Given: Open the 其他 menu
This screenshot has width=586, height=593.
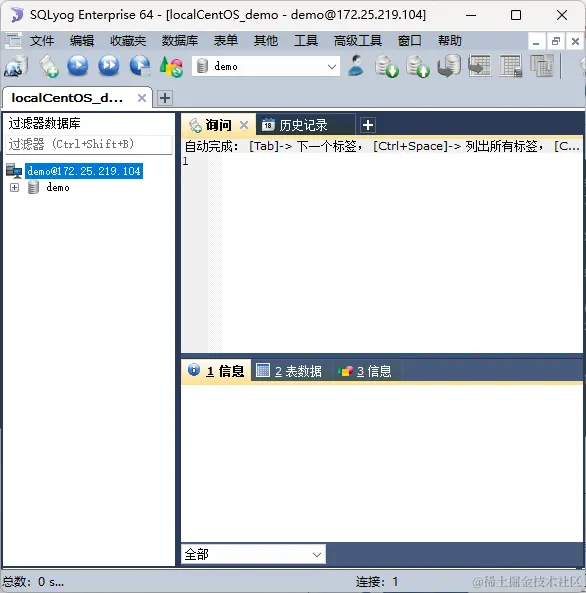Looking at the screenshot, I should point(266,40).
